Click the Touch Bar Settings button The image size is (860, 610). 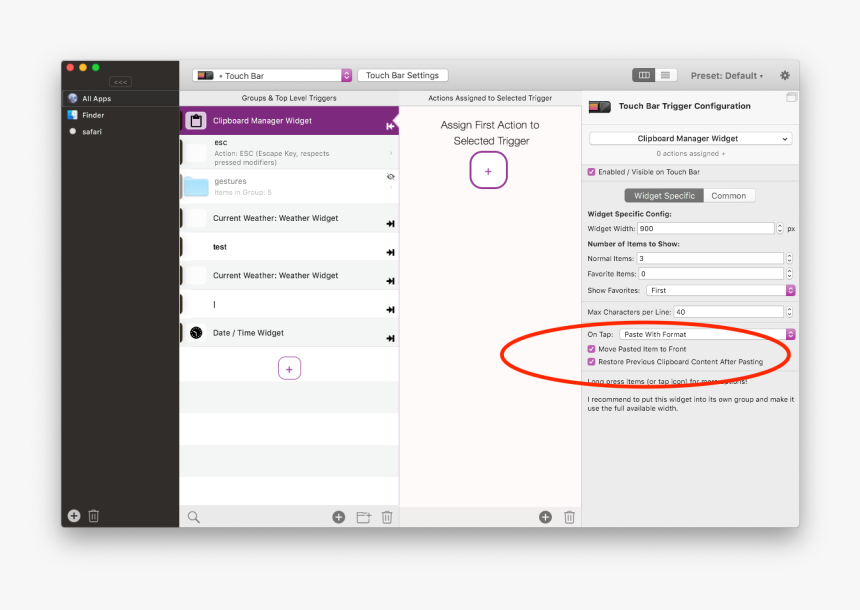402,75
